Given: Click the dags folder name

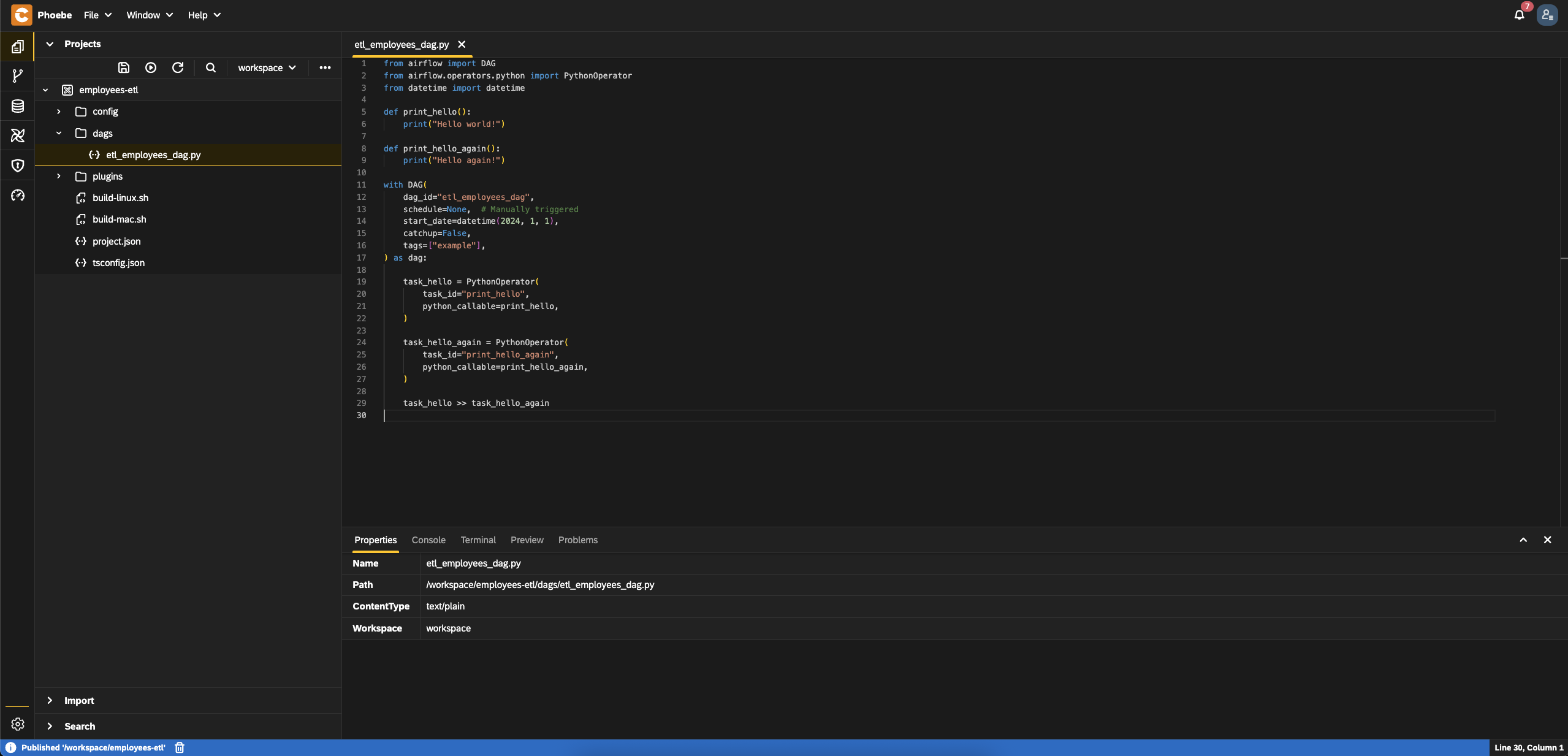Looking at the screenshot, I should (103, 133).
